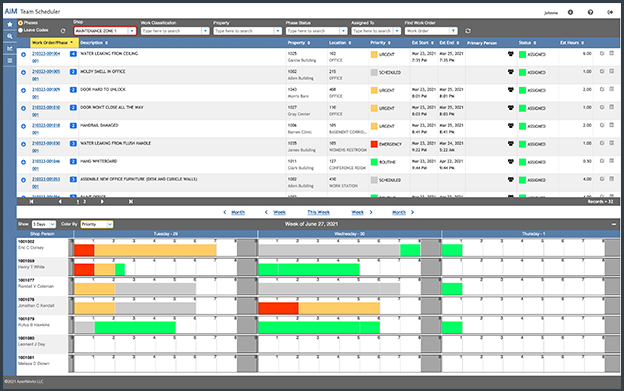Click calendar icon on HANG WHITEBOARD row
This screenshot has height=391, width=624.
point(612,161)
